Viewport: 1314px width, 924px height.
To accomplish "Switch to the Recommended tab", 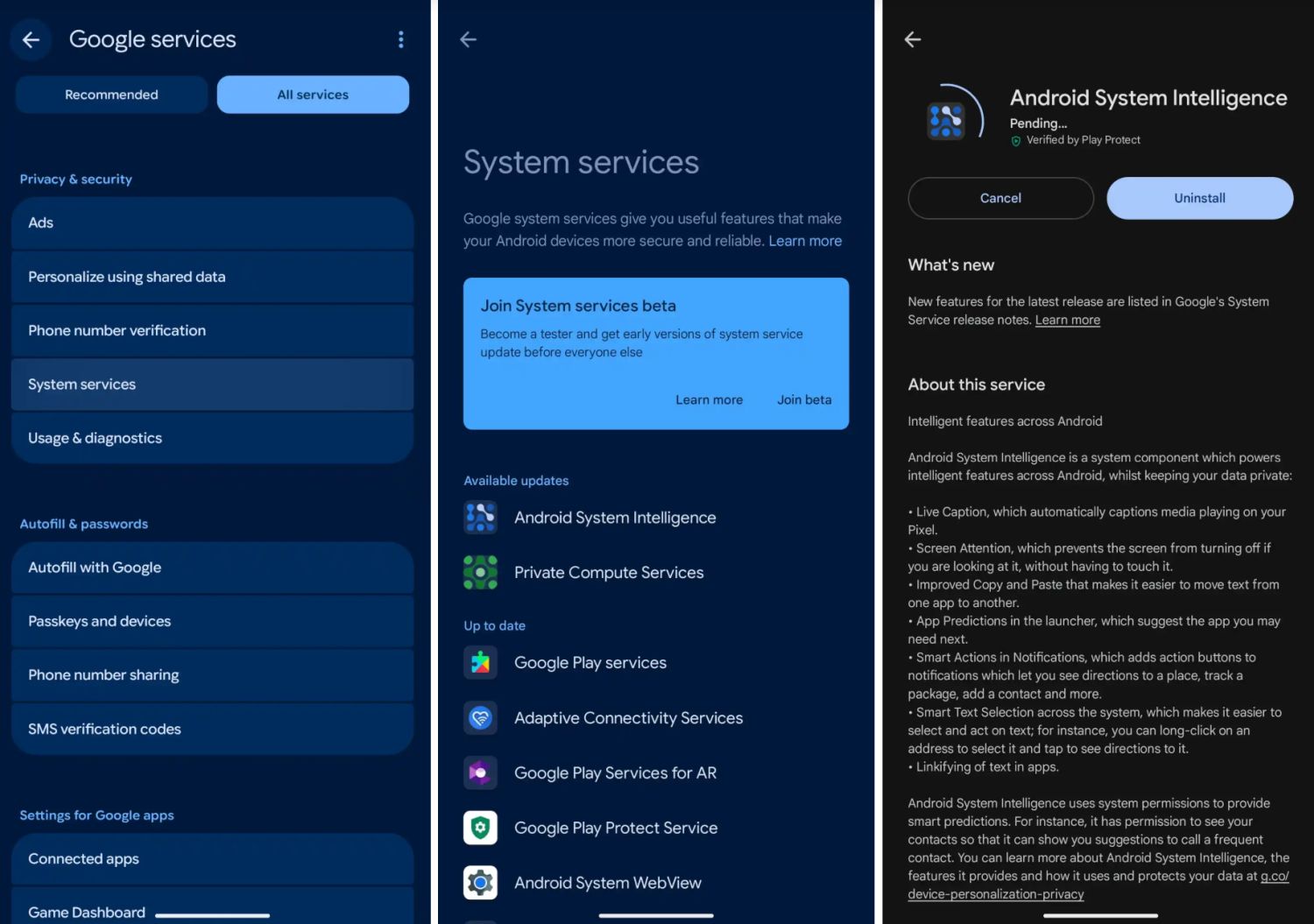I will [111, 95].
